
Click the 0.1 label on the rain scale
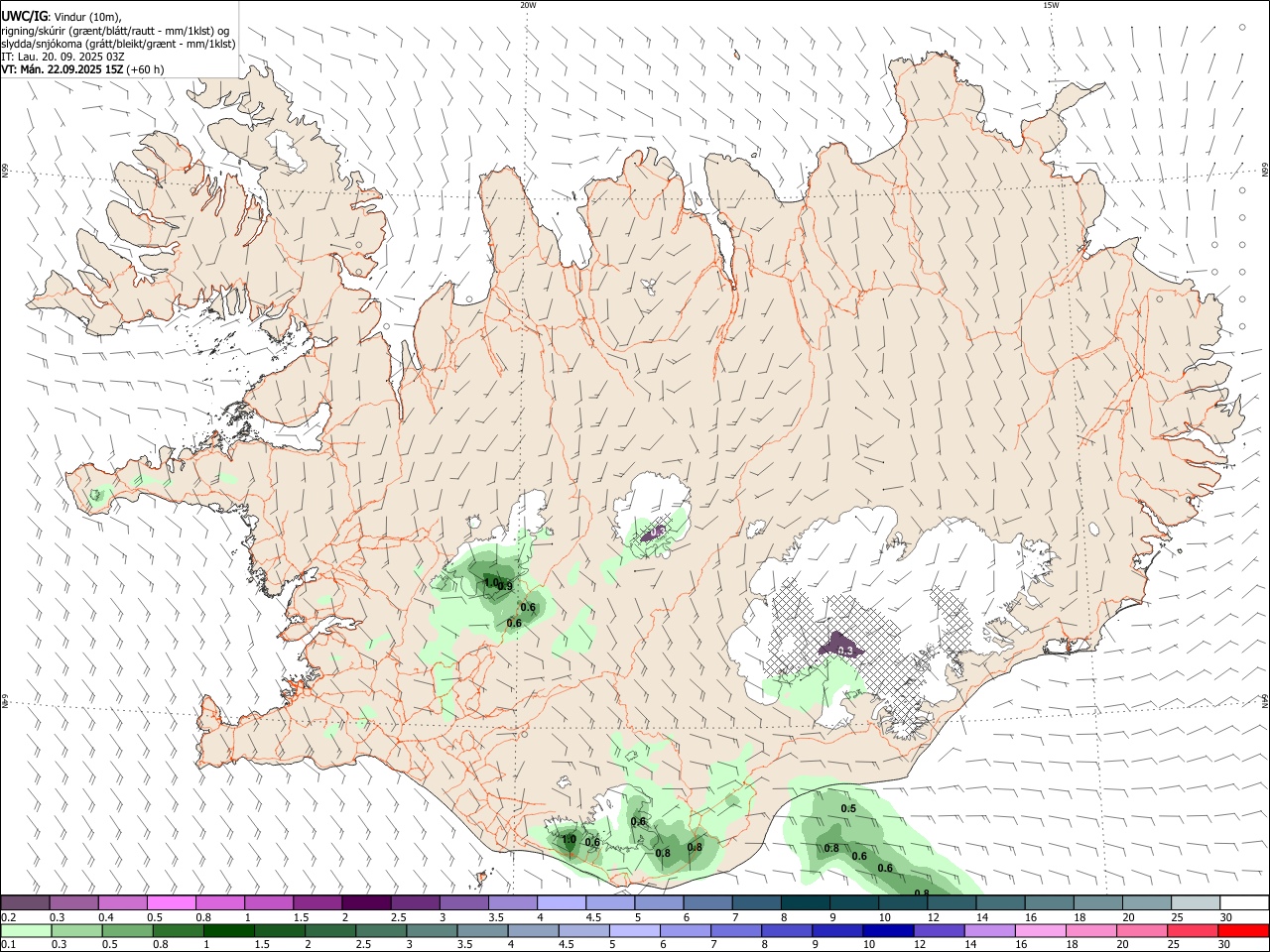[x=8, y=944]
